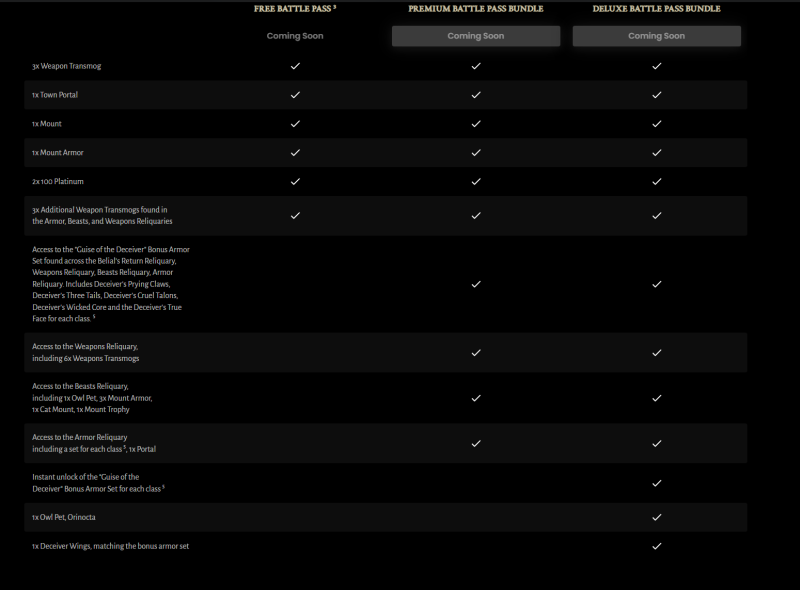800x590 pixels.
Task: Click Premium checkmark in the Town Portal row
Action: coord(476,95)
